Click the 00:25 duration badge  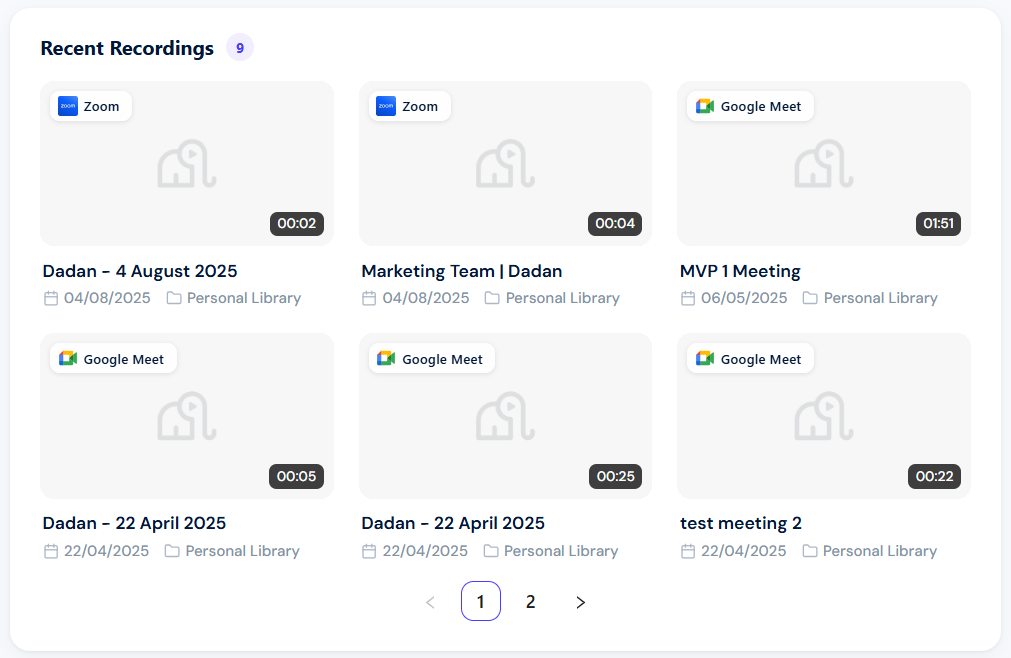[615, 476]
